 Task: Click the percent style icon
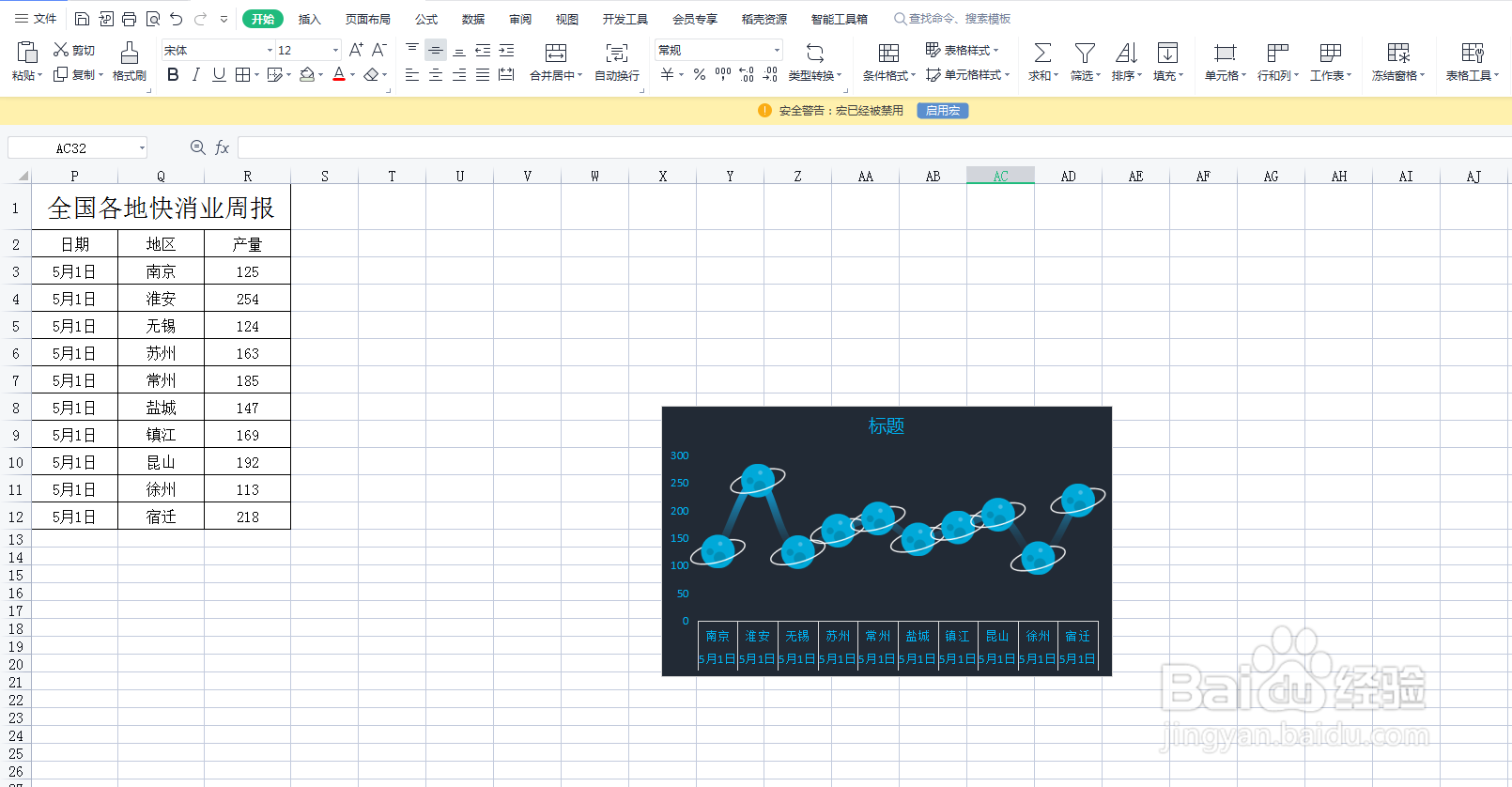point(700,74)
